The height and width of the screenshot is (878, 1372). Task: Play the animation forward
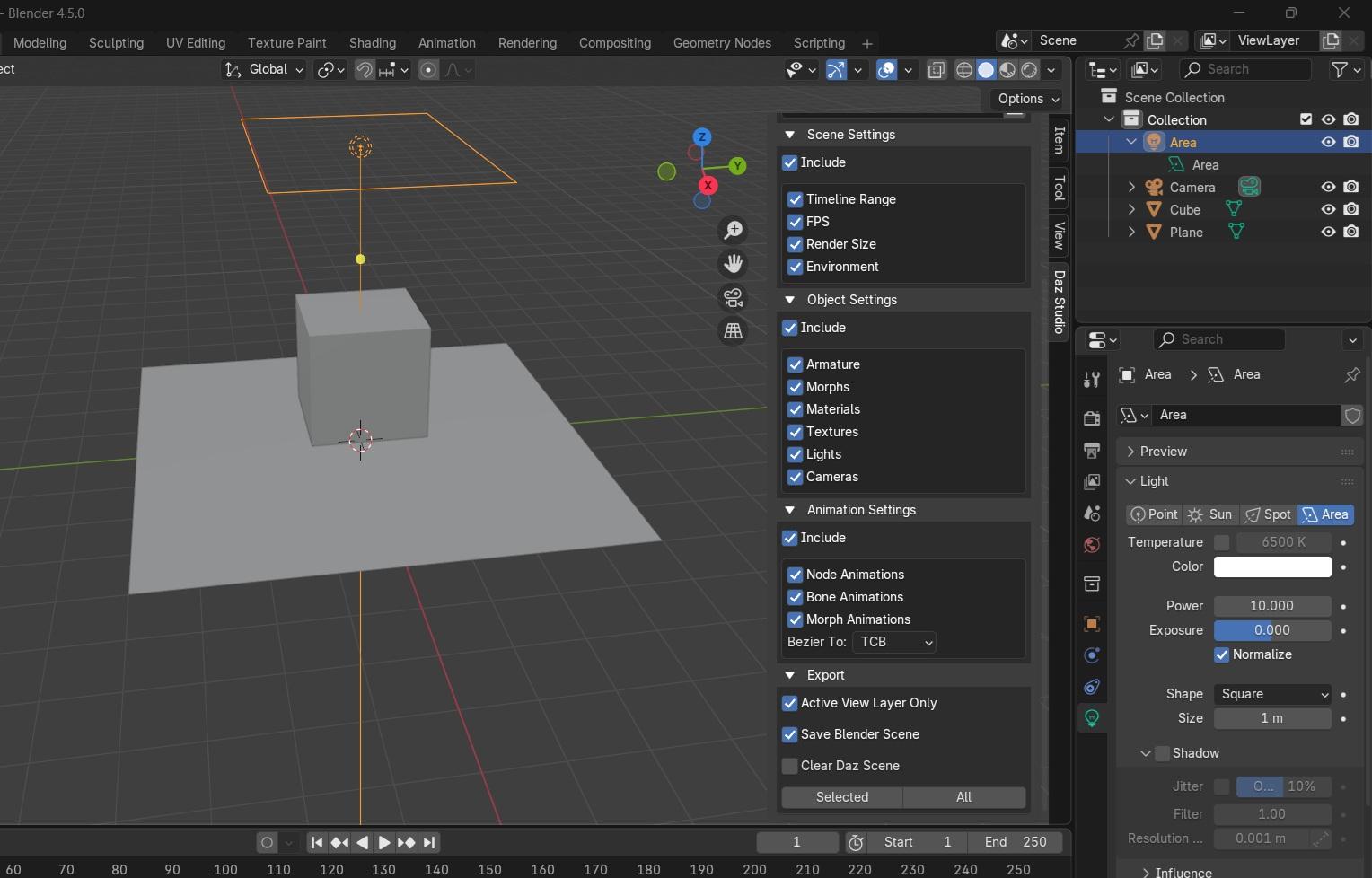[x=384, y=842]
